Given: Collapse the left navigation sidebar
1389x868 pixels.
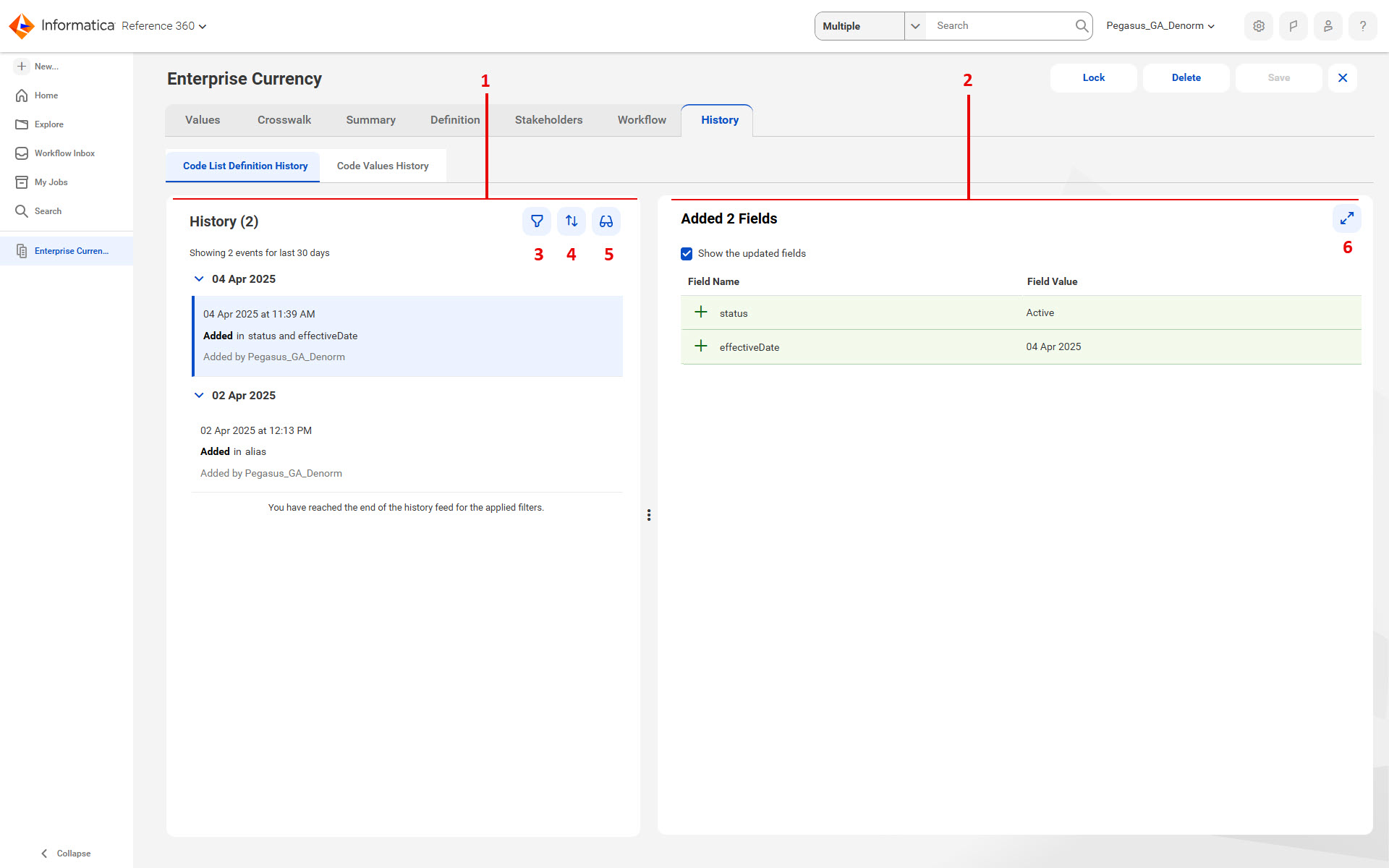Looking at the screenshot, I should coord(67,854).
